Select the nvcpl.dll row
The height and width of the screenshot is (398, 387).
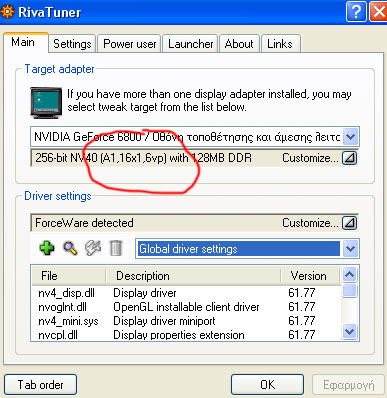coord(187,335)
